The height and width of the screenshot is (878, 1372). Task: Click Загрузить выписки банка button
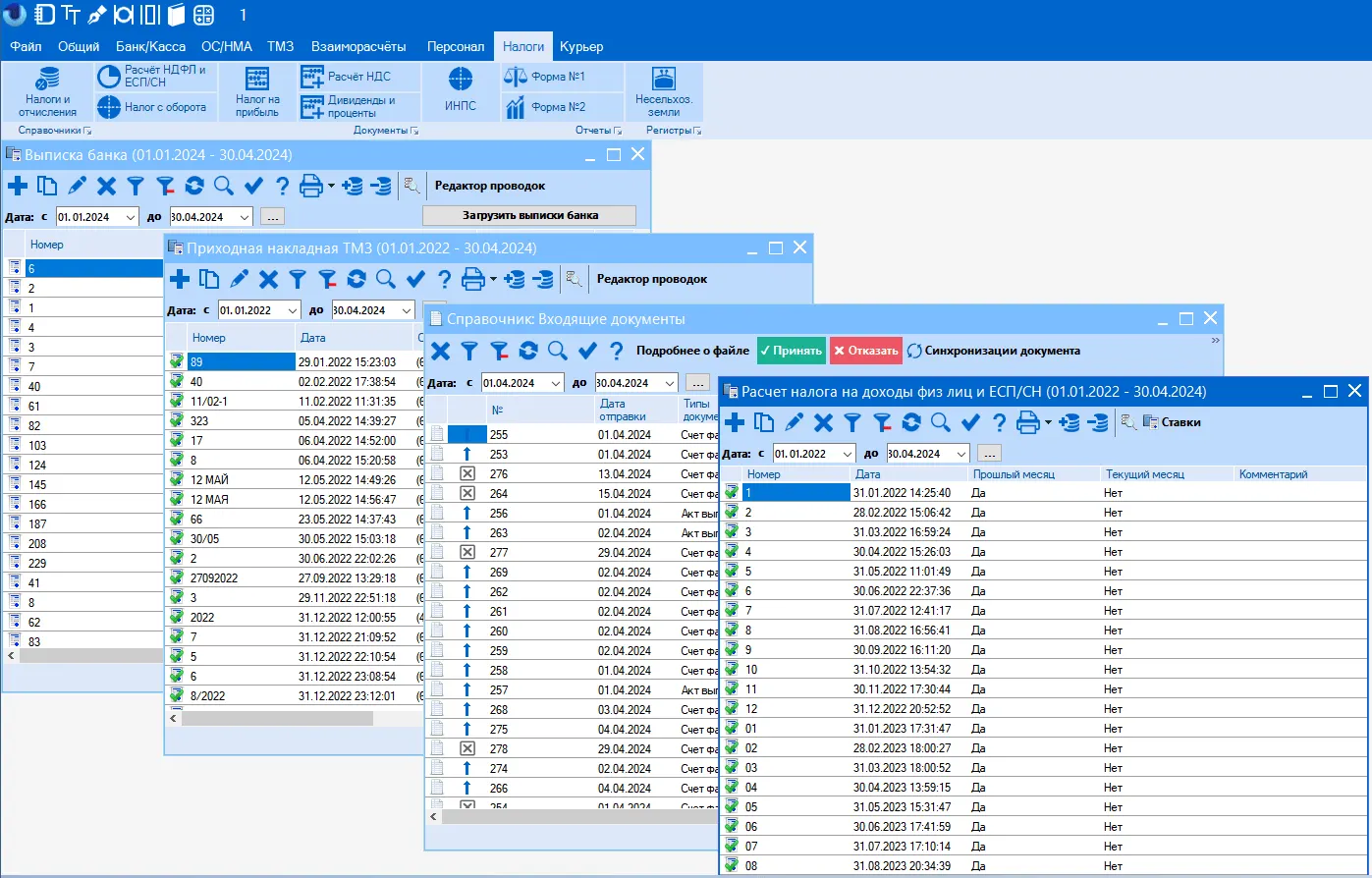tap(529, 215)
